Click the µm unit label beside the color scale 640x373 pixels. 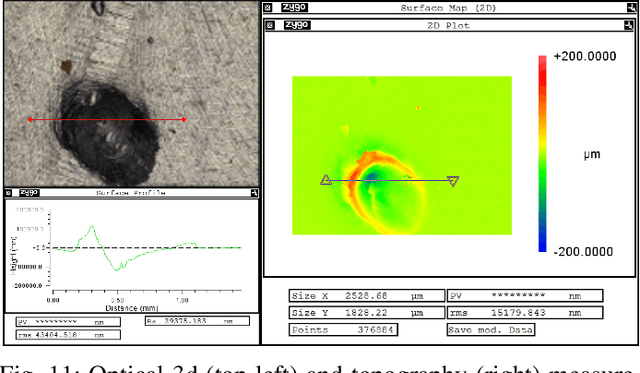592,155
